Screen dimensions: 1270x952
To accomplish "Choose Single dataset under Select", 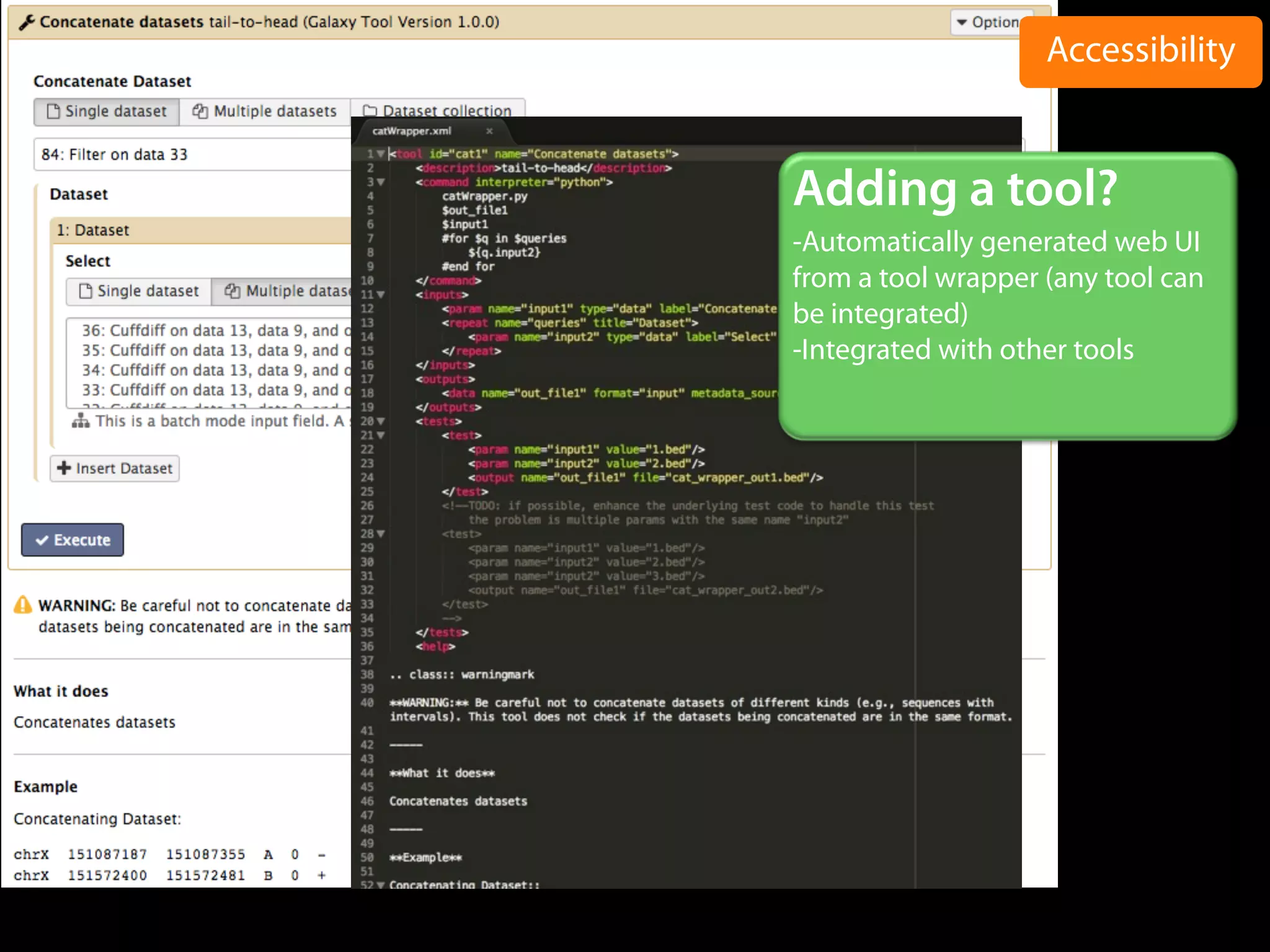I will click(139, 291).
